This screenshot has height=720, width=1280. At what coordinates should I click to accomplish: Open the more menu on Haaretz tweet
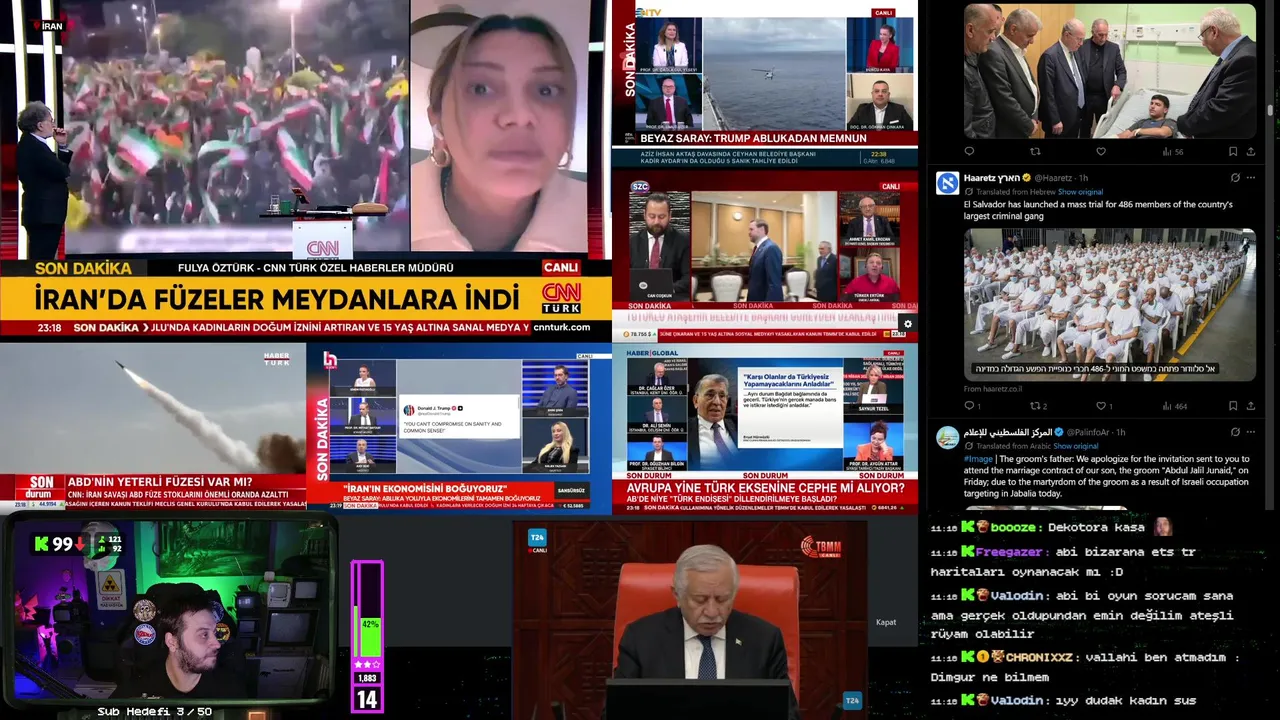click(x=1251, y=178)
